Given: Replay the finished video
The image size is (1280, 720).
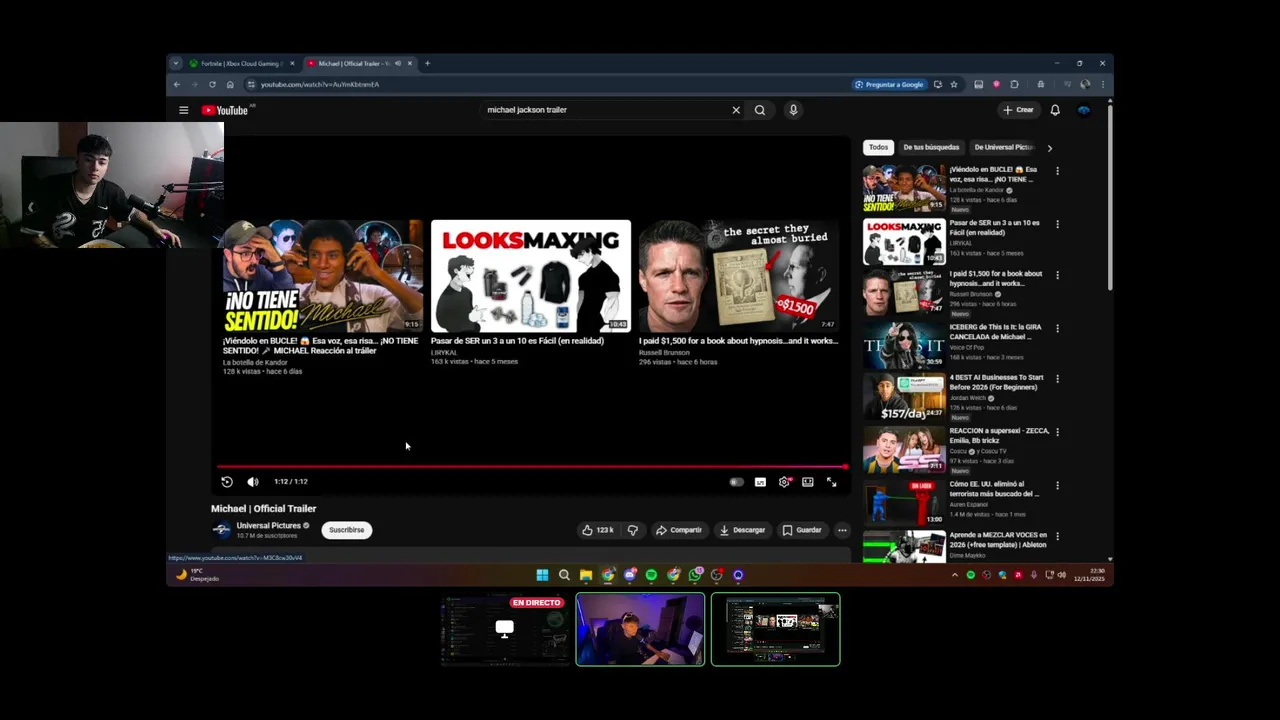Looking at the screenshot, I should pos(227,482).
